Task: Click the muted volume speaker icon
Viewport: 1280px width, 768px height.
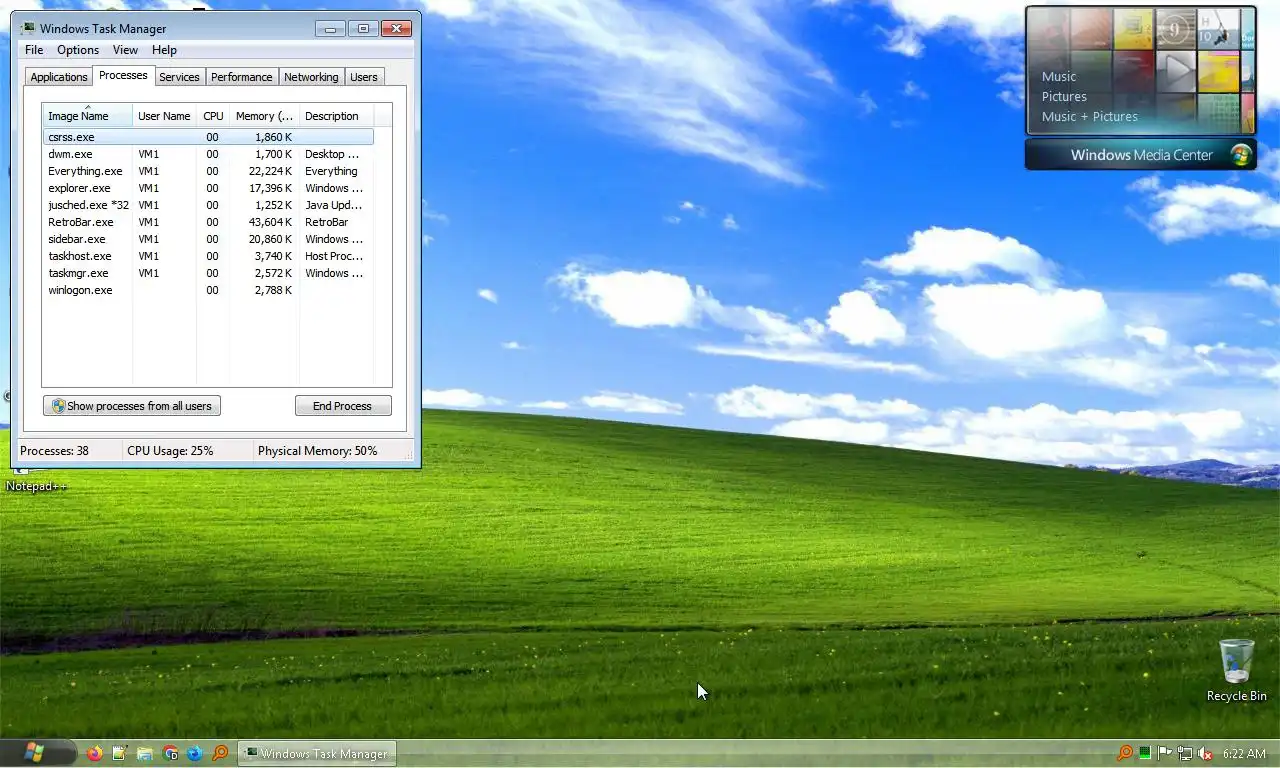Action: (1205, 753)
